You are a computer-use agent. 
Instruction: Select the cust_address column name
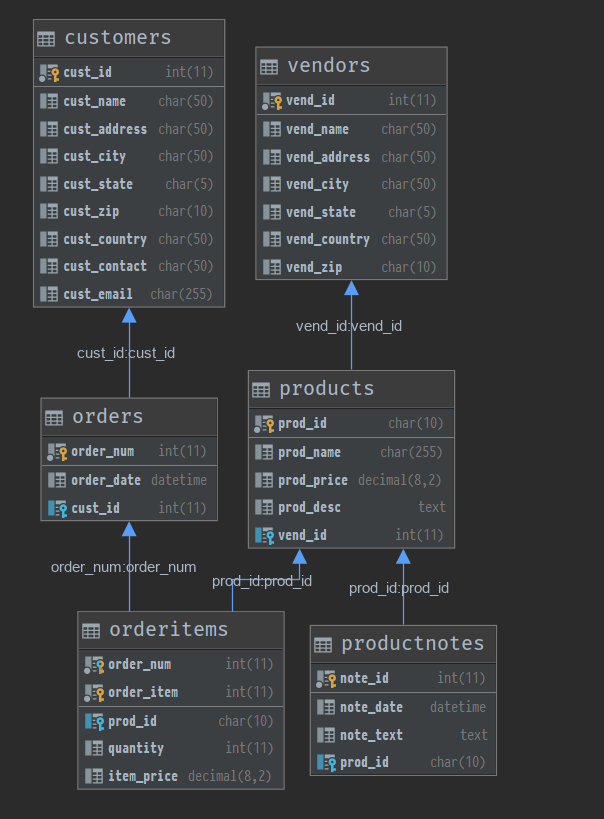(x=105, y=130)
